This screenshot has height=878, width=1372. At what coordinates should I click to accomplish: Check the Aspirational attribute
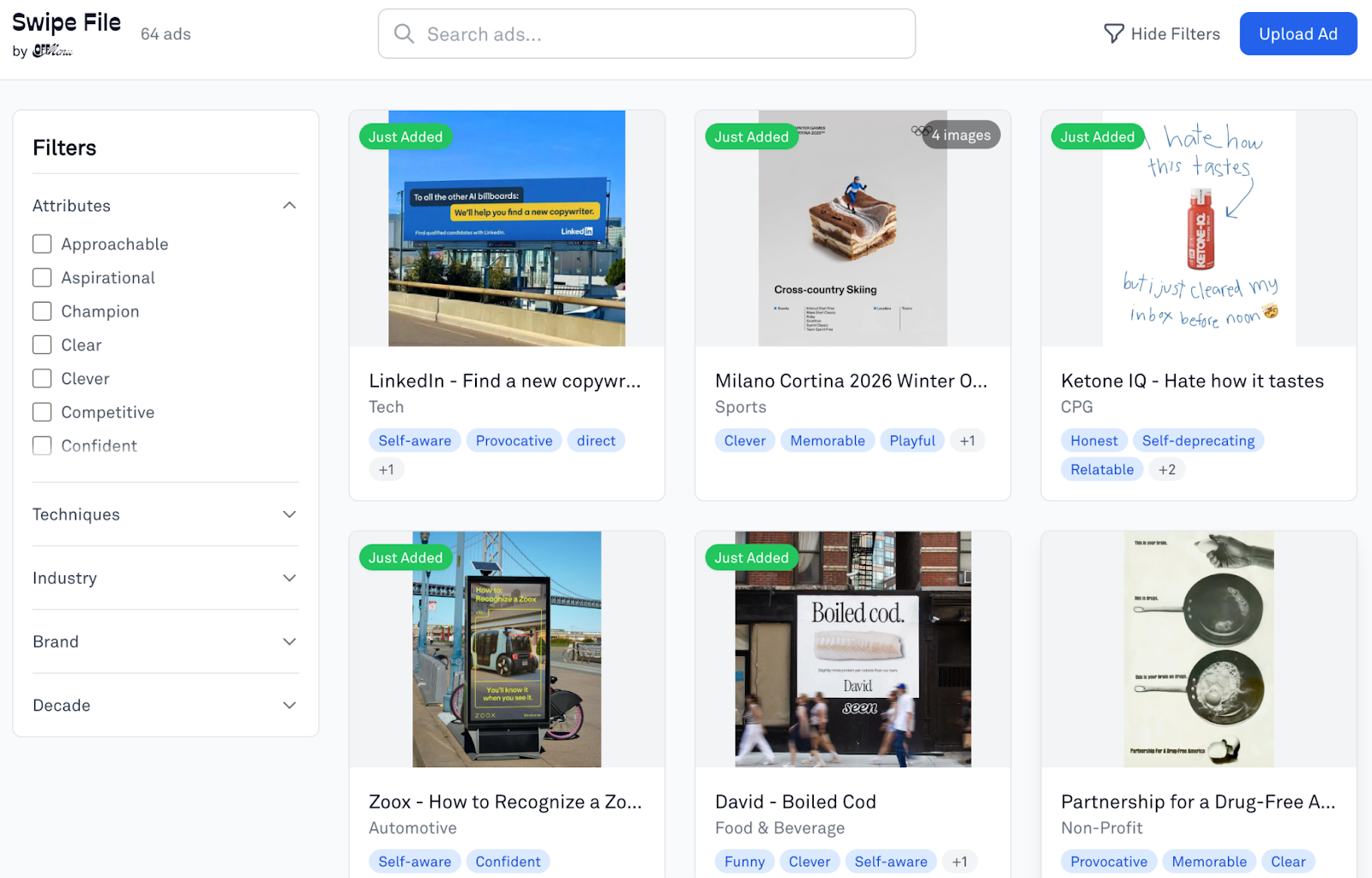coord(42,278)
